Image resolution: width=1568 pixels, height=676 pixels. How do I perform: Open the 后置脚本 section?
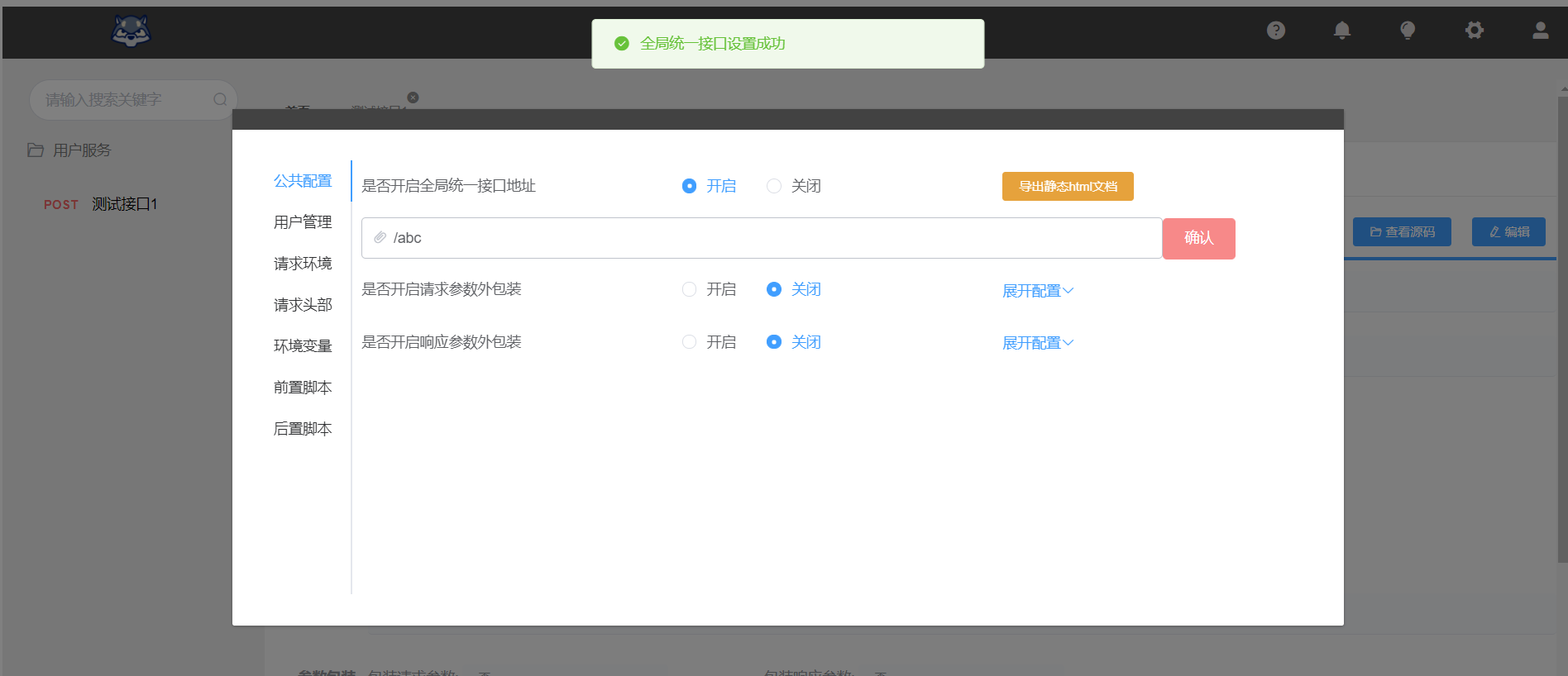click(x=303, y=429)
